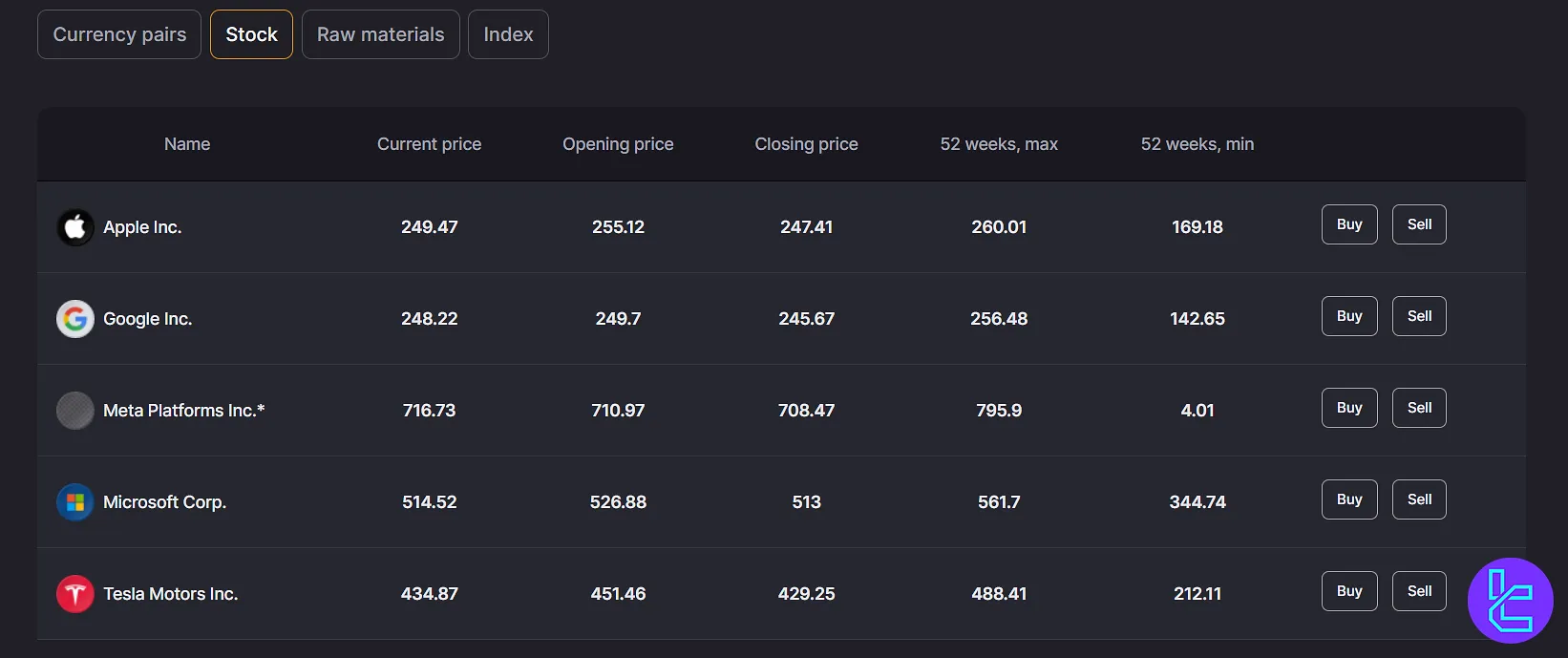This screenshot has width=1568, height=658.
Task: Click Meta 52-week min 4.01
Action: (x=1197, y=411)
